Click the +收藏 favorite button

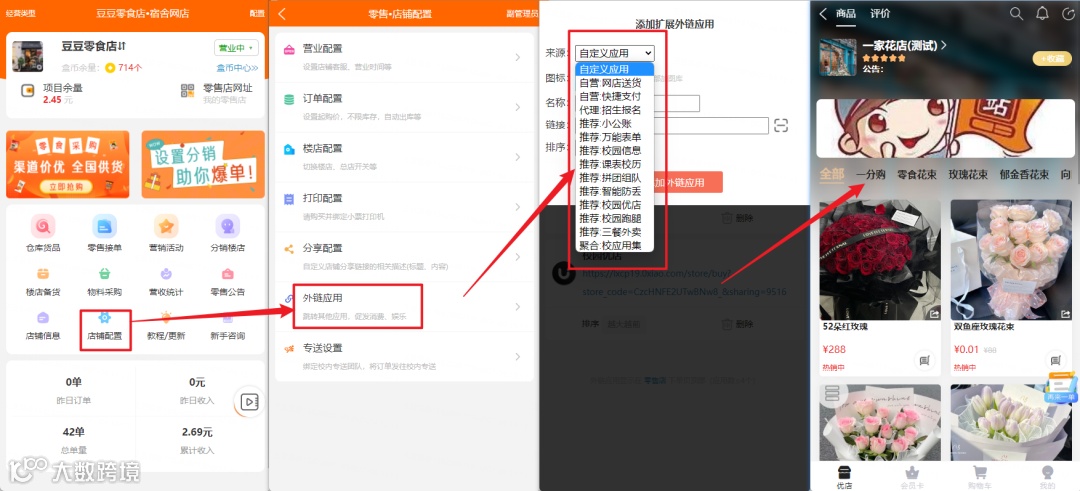(1052, 59)
